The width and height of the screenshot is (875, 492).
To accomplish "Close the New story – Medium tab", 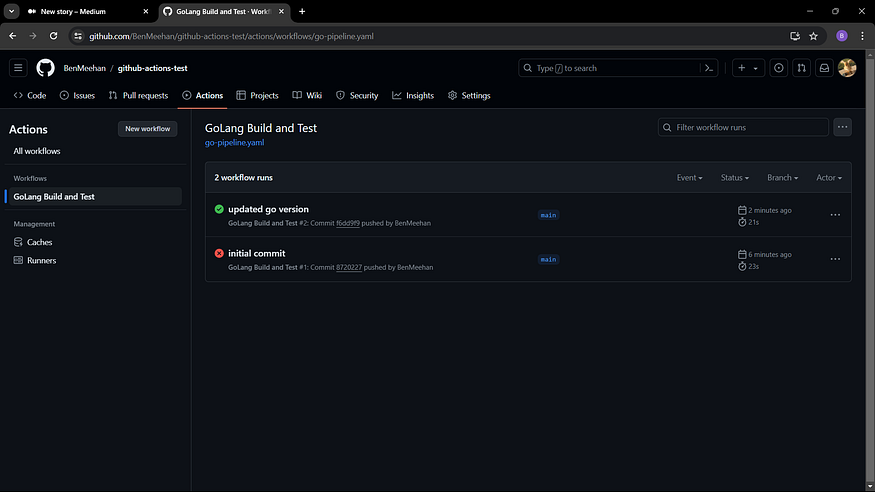I will click(x=146, y=11).
